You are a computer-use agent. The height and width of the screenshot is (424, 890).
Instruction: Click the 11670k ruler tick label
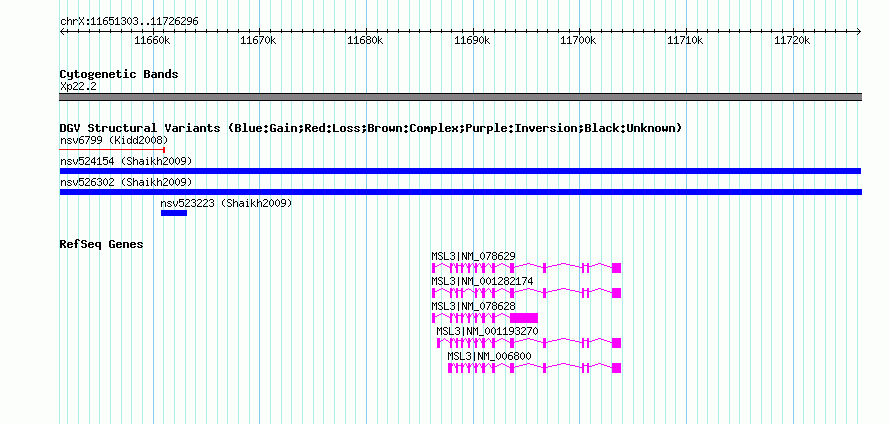[x=258, y=40]
